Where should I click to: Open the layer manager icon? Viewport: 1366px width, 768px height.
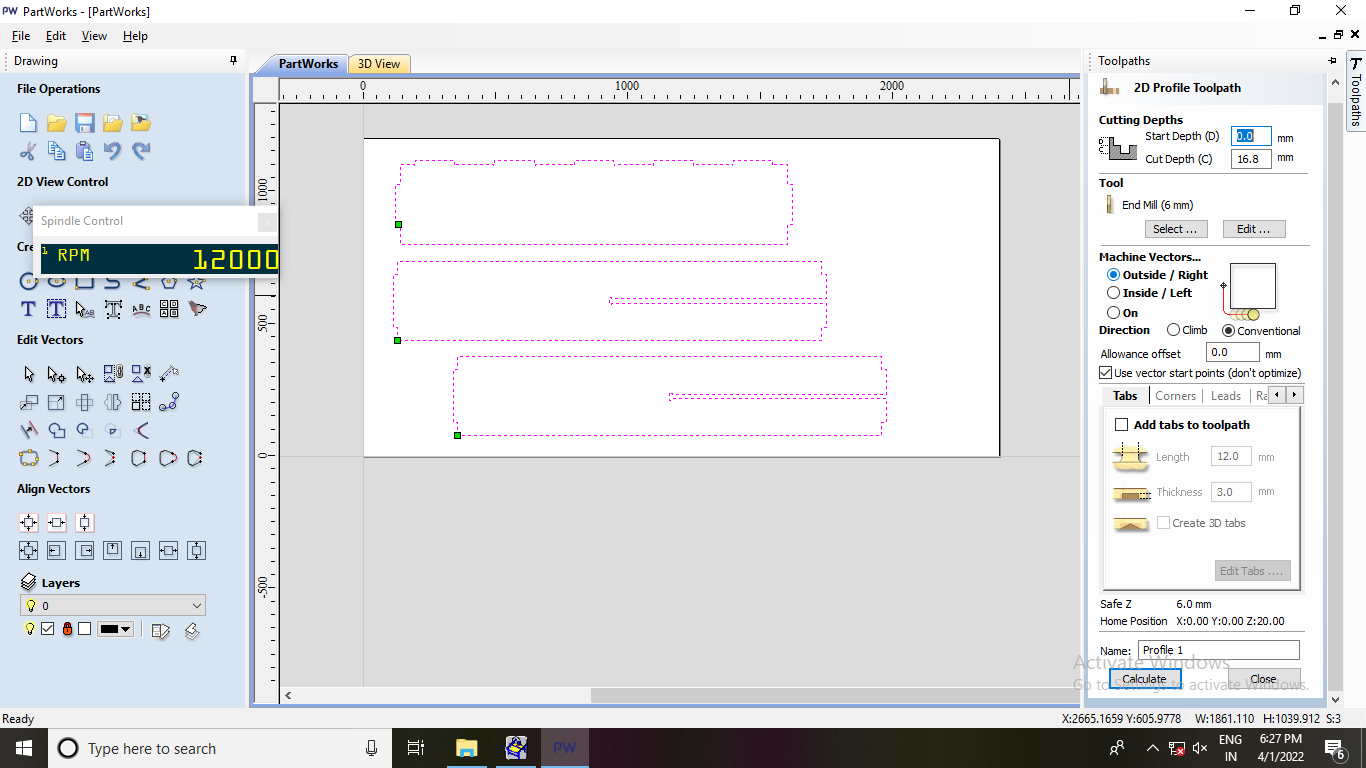click(x=161, y=630)
